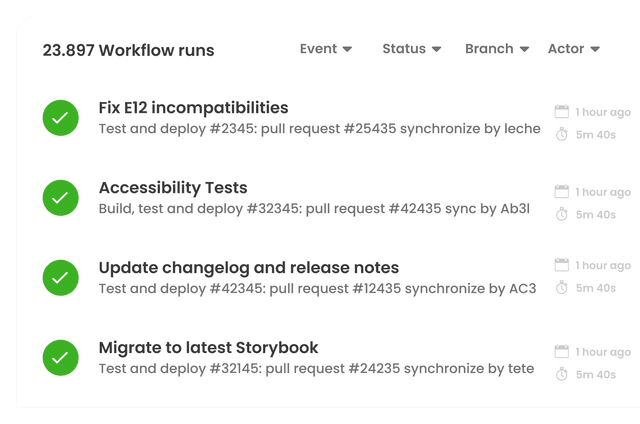Click the 23.897 Workflow runs heading
The width and height of the screenshot is (640, 424).
(x=128, y=50)
